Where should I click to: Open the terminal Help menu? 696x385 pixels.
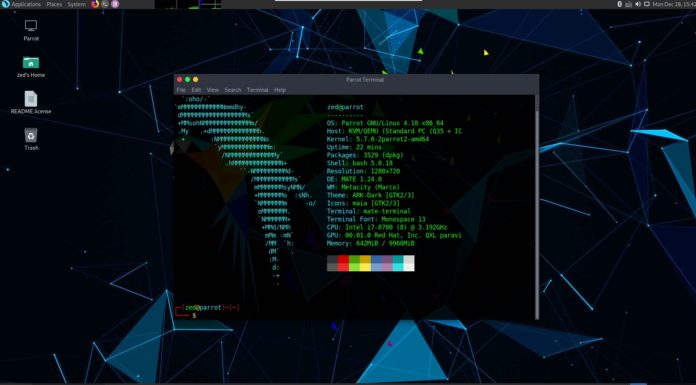click(x=280, y=90)
